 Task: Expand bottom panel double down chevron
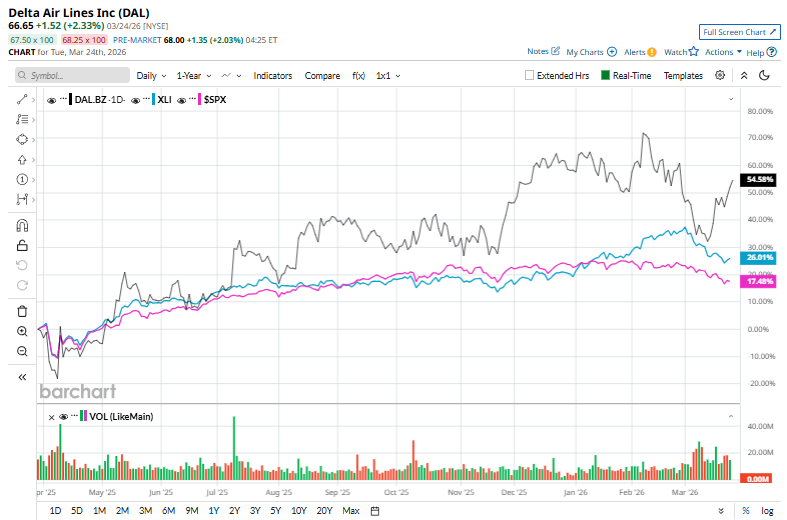tap(721, 511)
